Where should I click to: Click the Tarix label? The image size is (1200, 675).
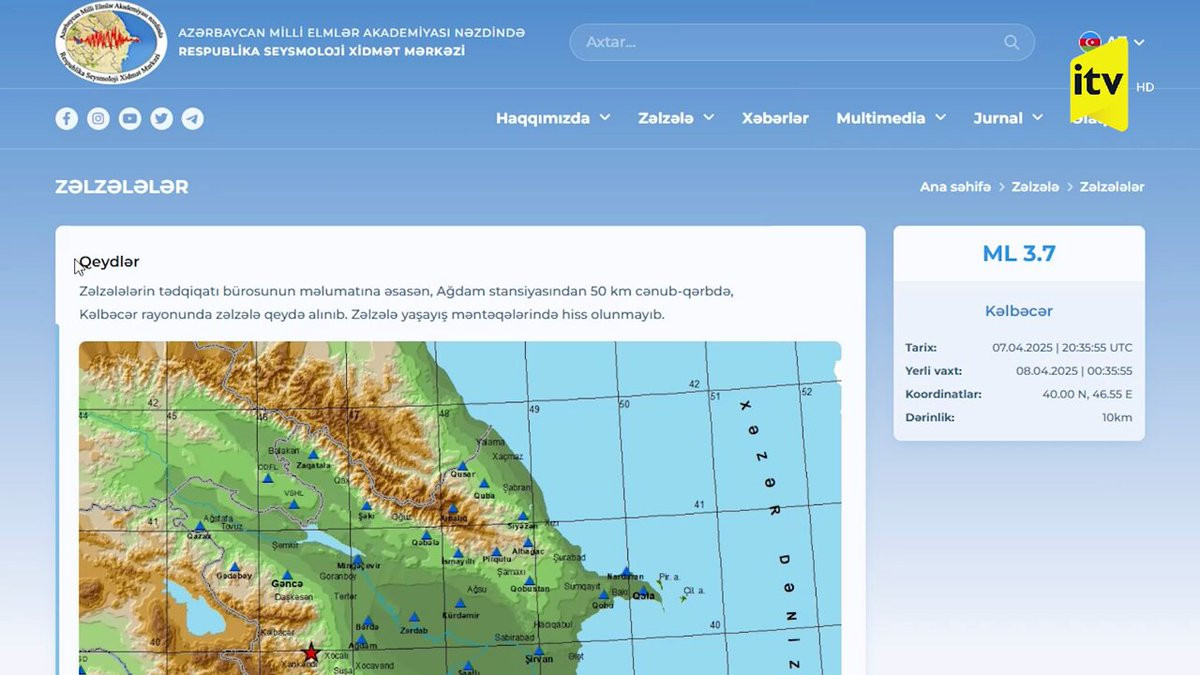(x=921, y=348)
